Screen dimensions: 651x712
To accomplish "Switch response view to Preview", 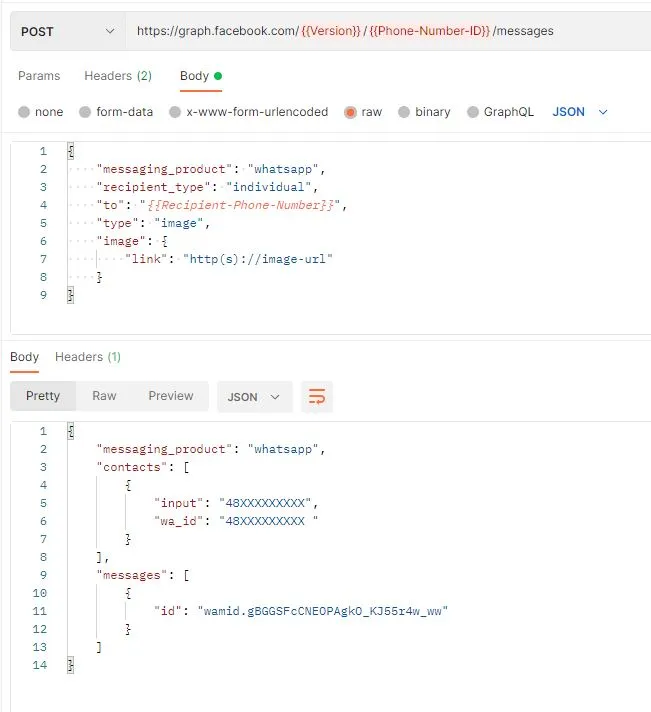I will (x=171, y=396).
